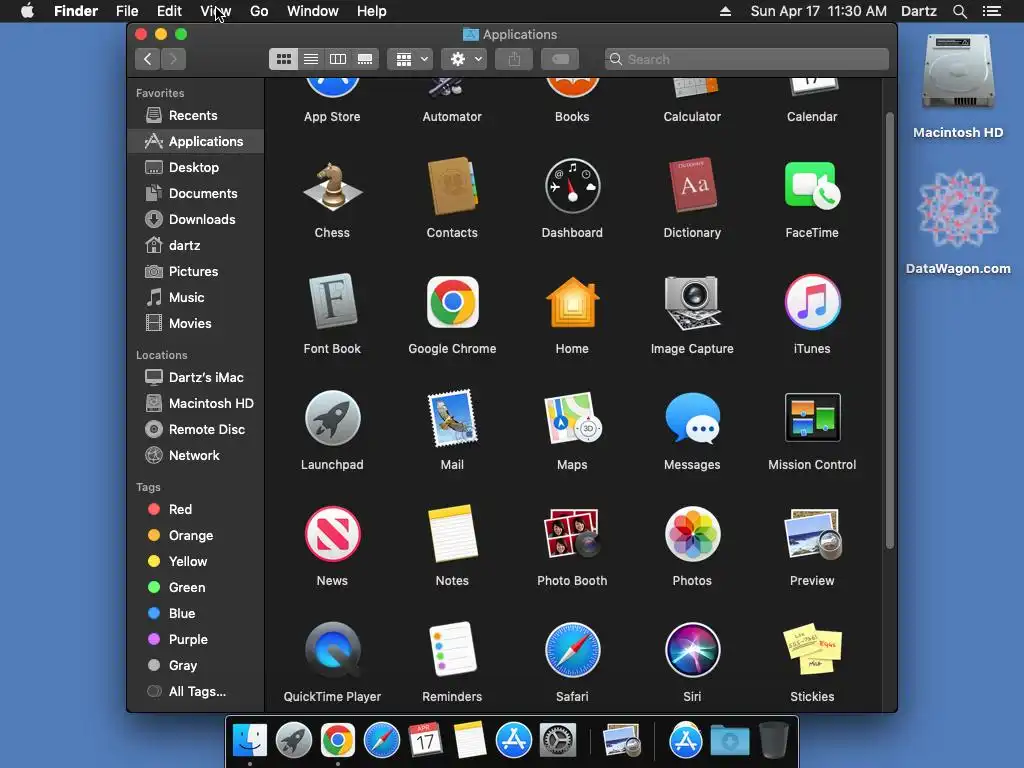Click the Edit Tags toolbar button
Image resolution: width=1024 pixels, height=768 pixels.
tap(560, 59)
